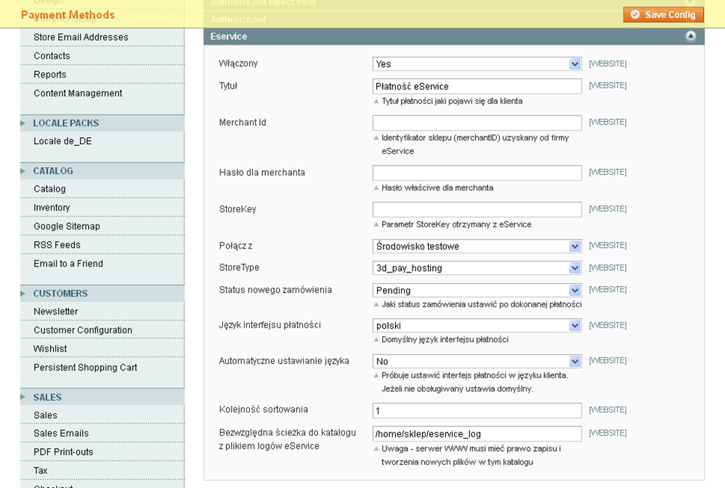
Task: Open the Reports configuration tab
Action: coord(102,74)
